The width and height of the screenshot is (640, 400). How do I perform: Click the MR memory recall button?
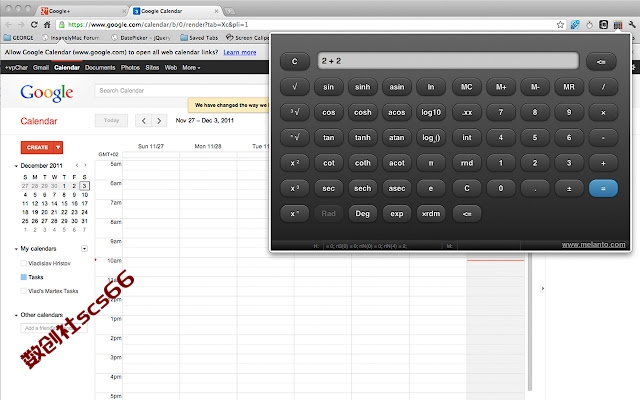point(569,87)
